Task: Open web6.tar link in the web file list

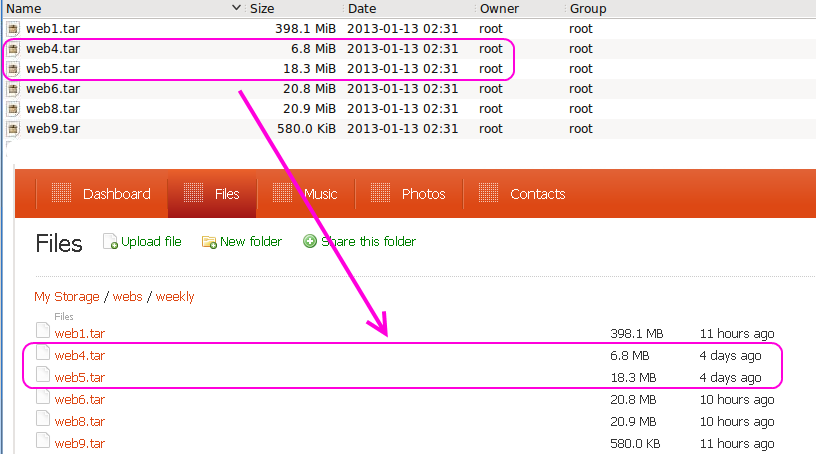Action: pyautogui.click(x=80, y=400)
